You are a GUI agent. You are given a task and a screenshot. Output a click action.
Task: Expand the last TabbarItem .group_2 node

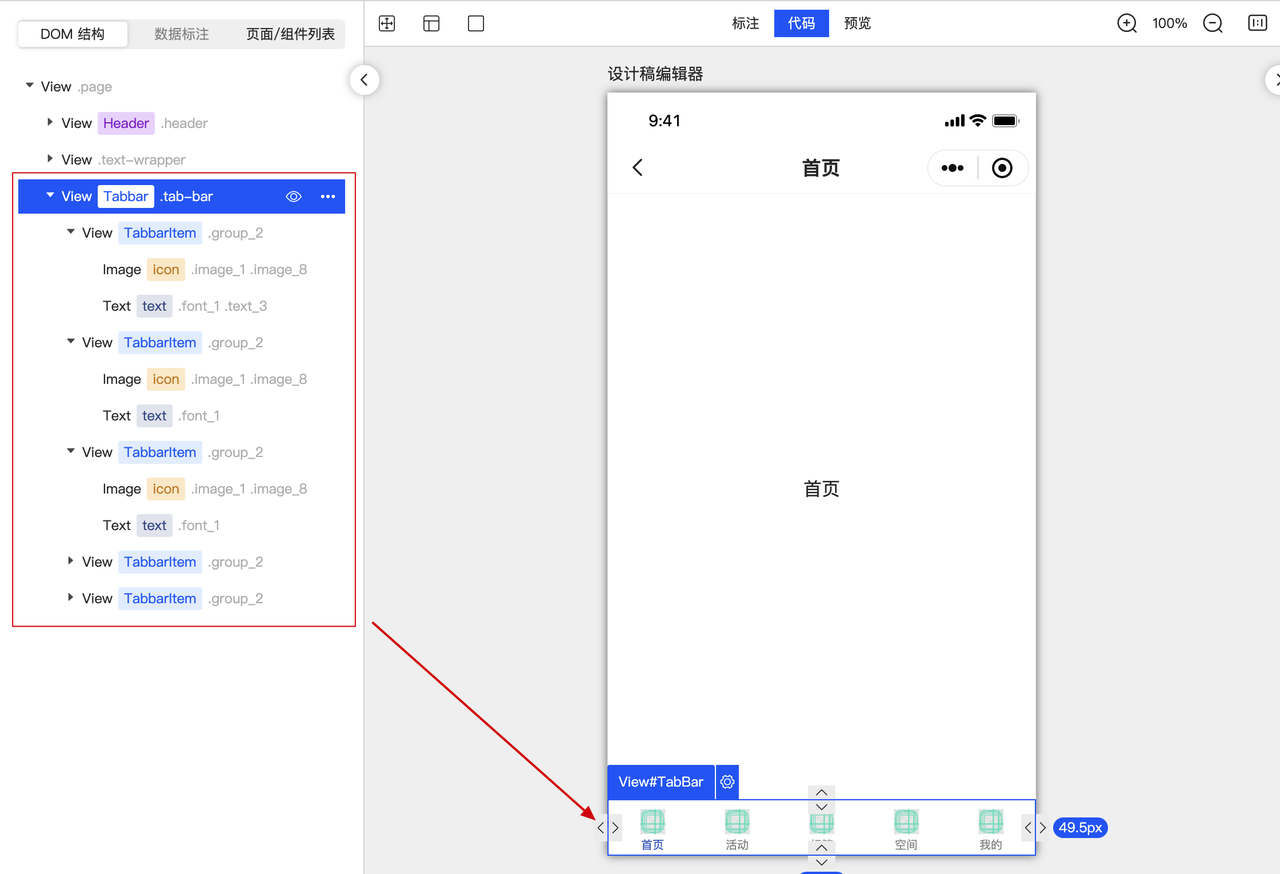[69, 598]
